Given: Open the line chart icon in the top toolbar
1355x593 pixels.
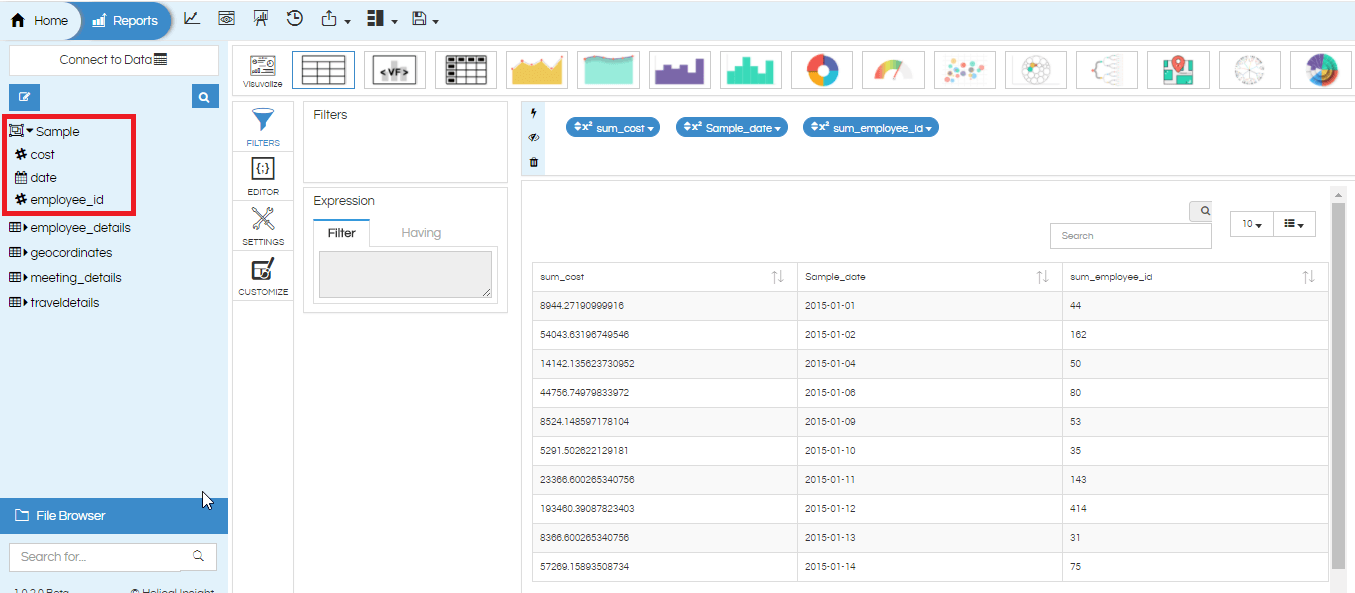Looking at the screenshot, I should [x=192, y=19].
